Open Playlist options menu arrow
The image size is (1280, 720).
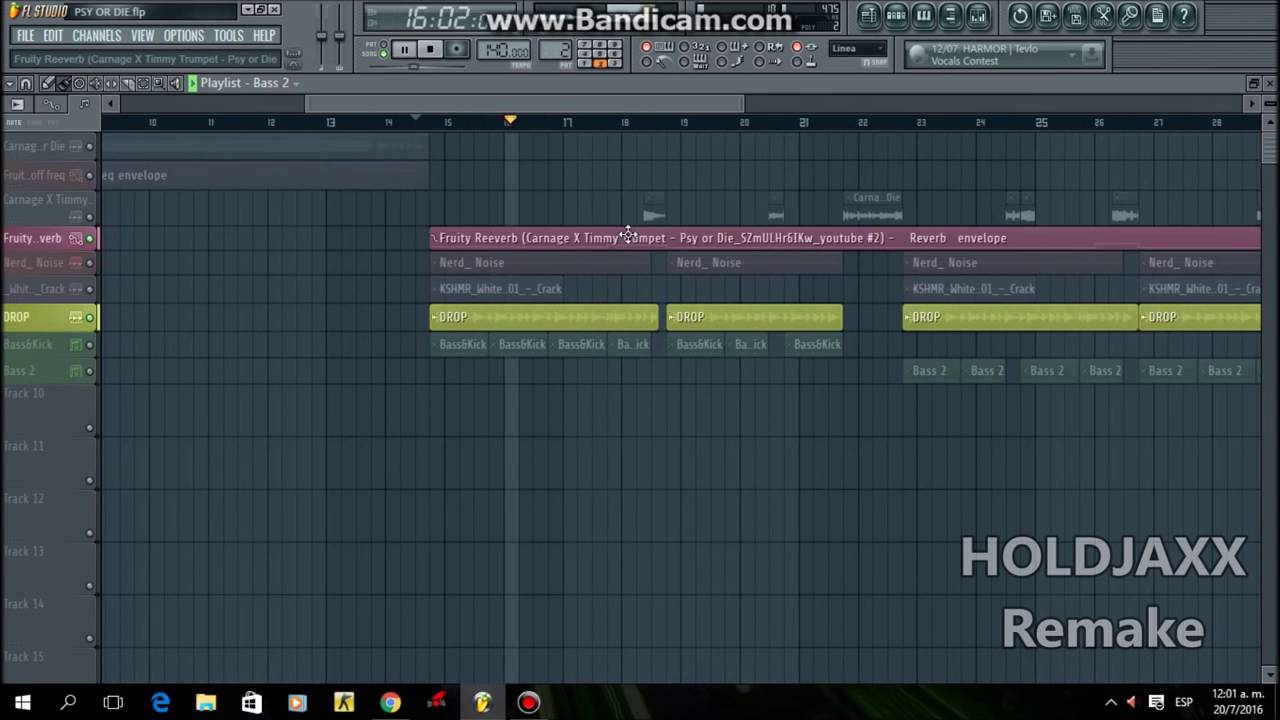tap(9, 83)
